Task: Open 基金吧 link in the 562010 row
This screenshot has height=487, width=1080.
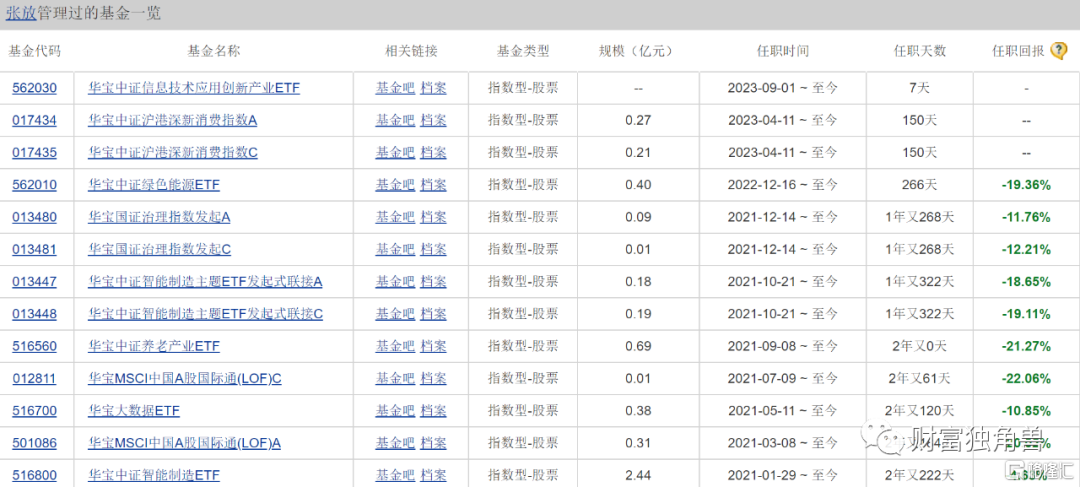Action: click(395, 185)
